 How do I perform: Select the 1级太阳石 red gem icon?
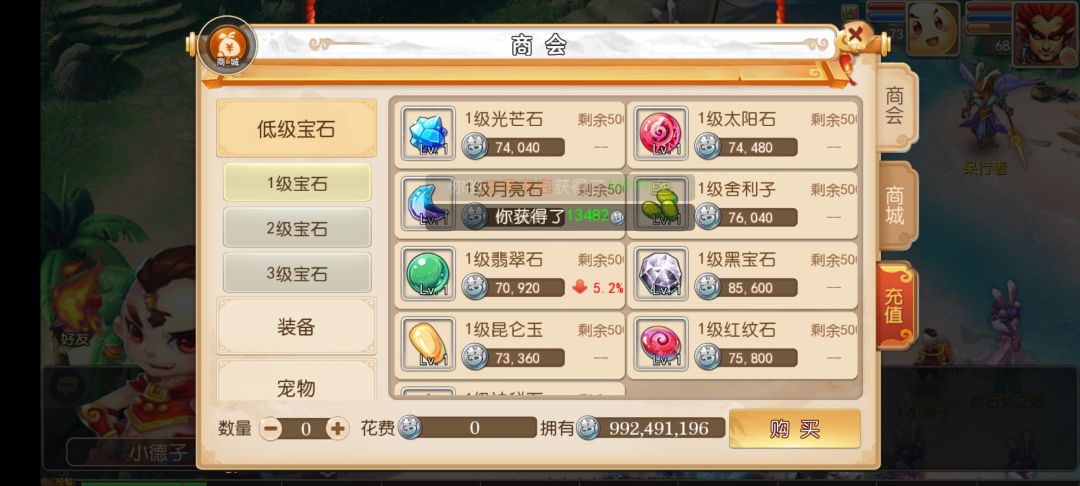click(x=661, y=134)
